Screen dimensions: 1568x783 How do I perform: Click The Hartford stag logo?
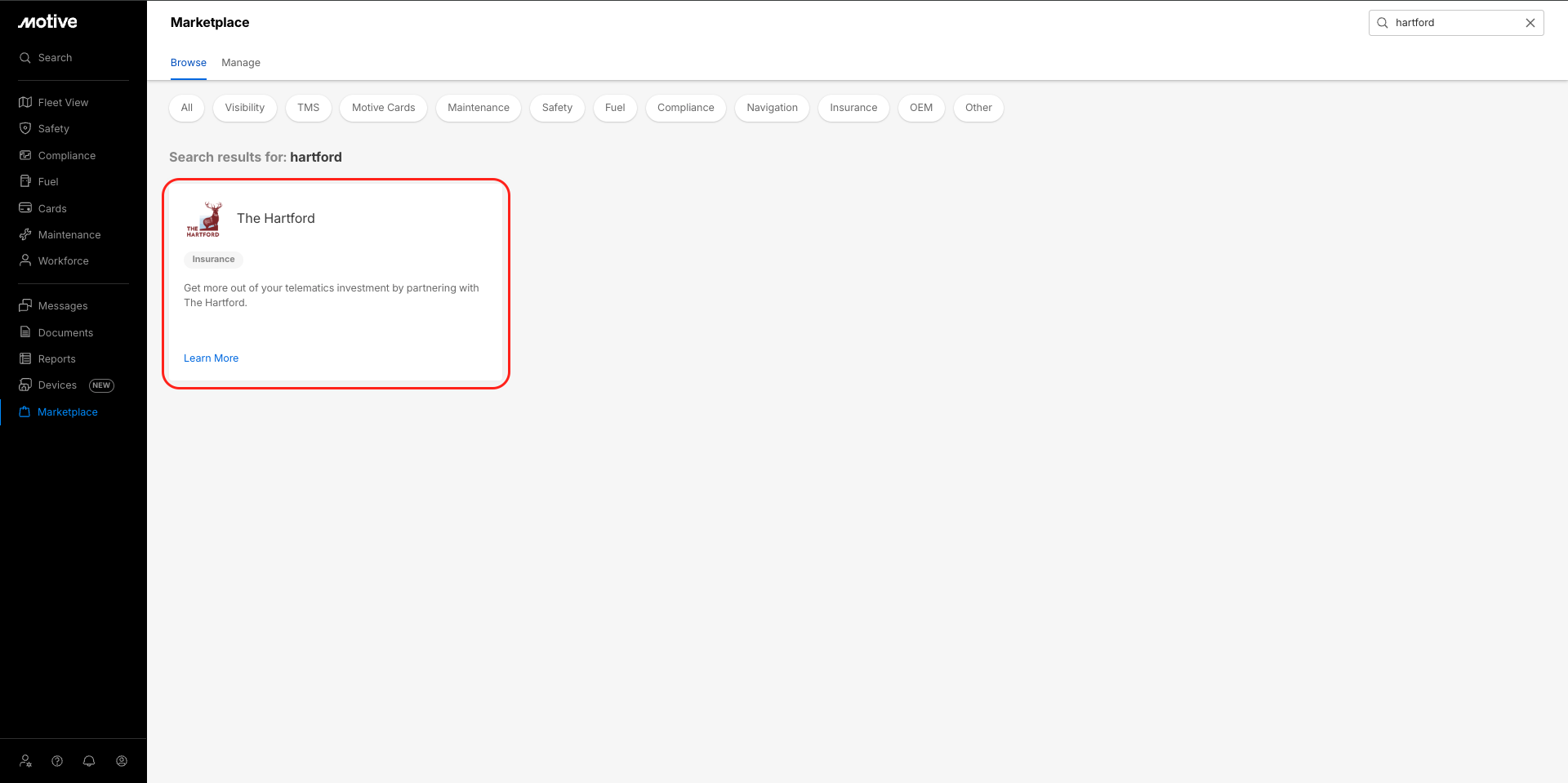coord(204,219)
